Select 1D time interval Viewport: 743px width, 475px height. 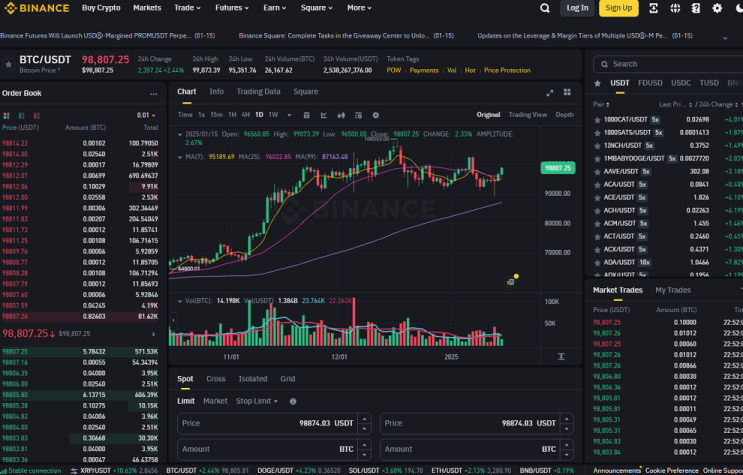coord(259,115)
